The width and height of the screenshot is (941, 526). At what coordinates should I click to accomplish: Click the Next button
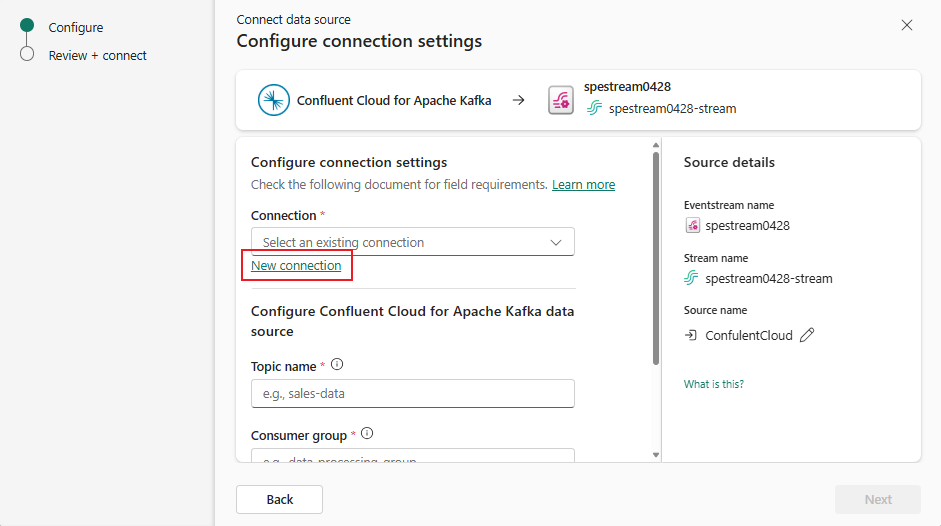pos(877,499)
